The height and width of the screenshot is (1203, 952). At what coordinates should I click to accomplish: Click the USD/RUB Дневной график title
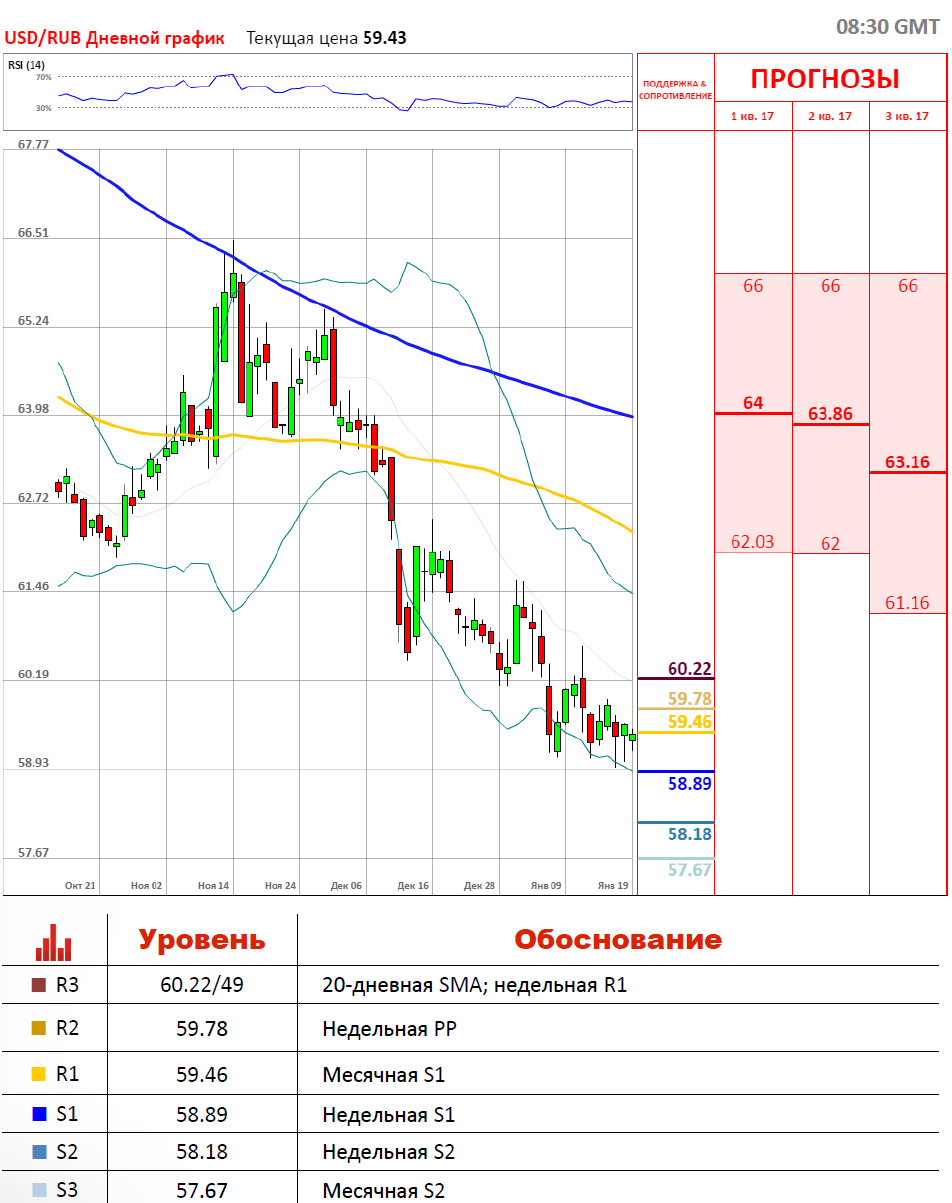point(114,38)
